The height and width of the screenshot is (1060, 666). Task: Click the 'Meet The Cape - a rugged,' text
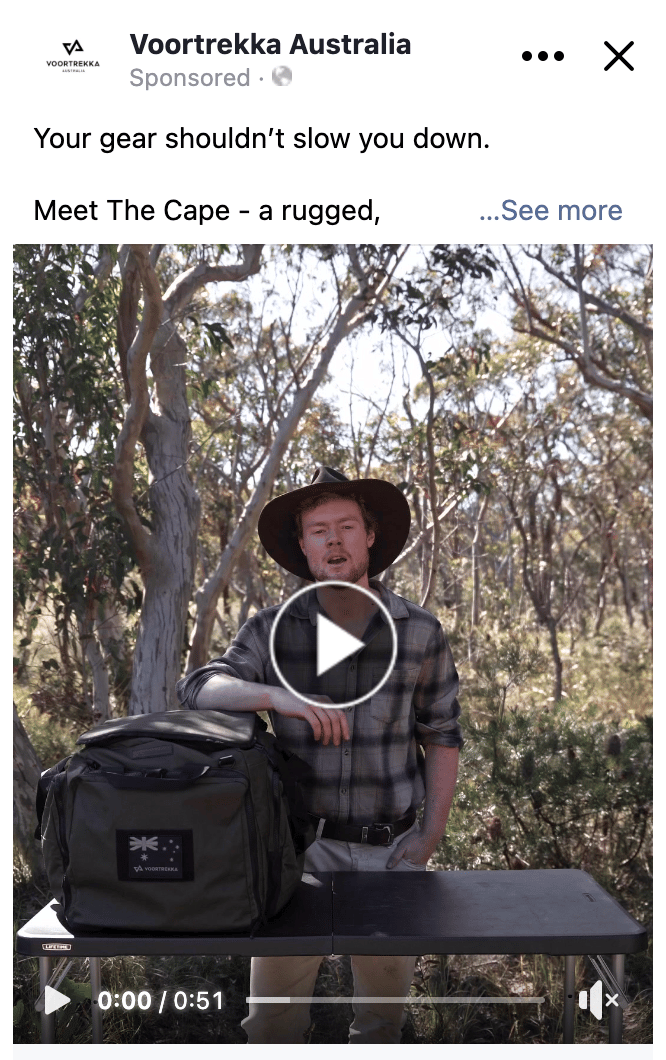(x=207, y=210)
